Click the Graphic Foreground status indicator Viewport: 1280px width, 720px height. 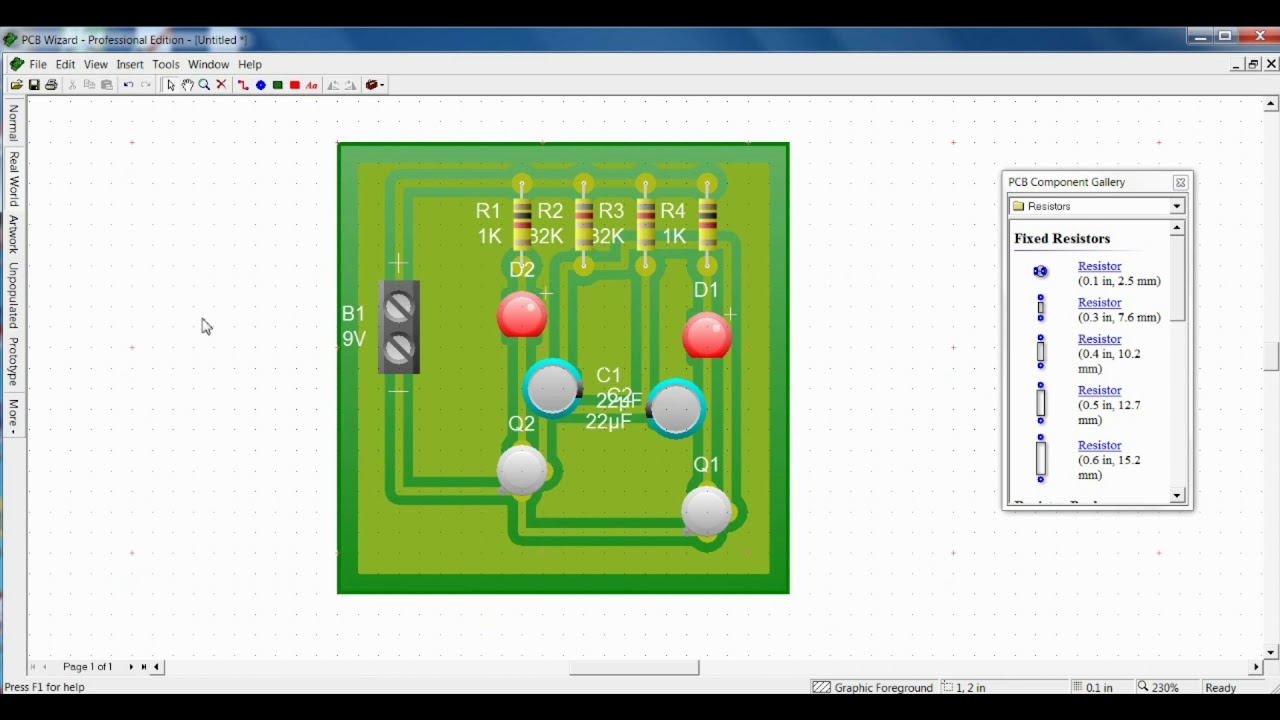873,687
